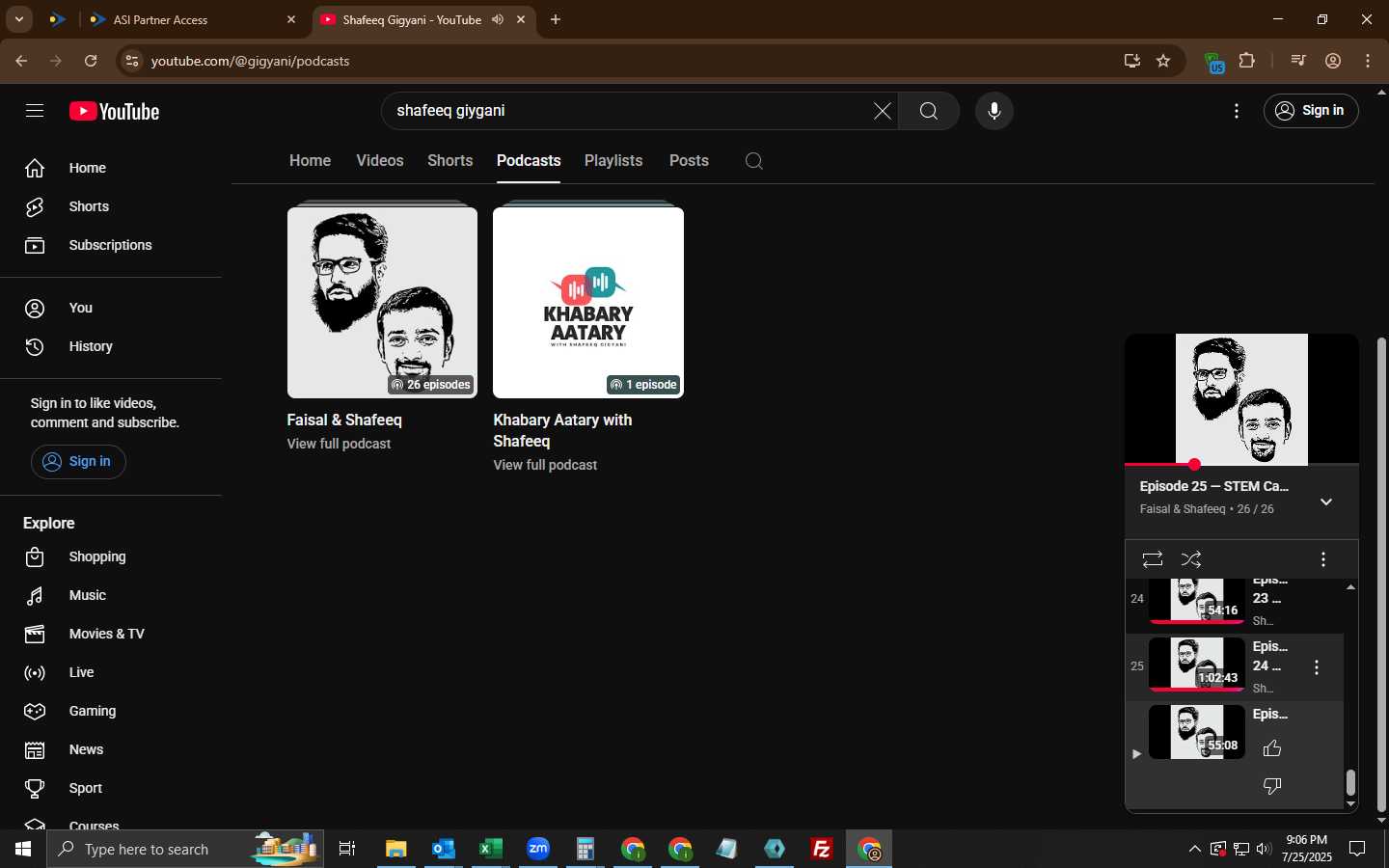Open View full podcast under Khabary Aatary
Image resolution: width=1389 pixels, height=868 pixels.
coord(545,465)
